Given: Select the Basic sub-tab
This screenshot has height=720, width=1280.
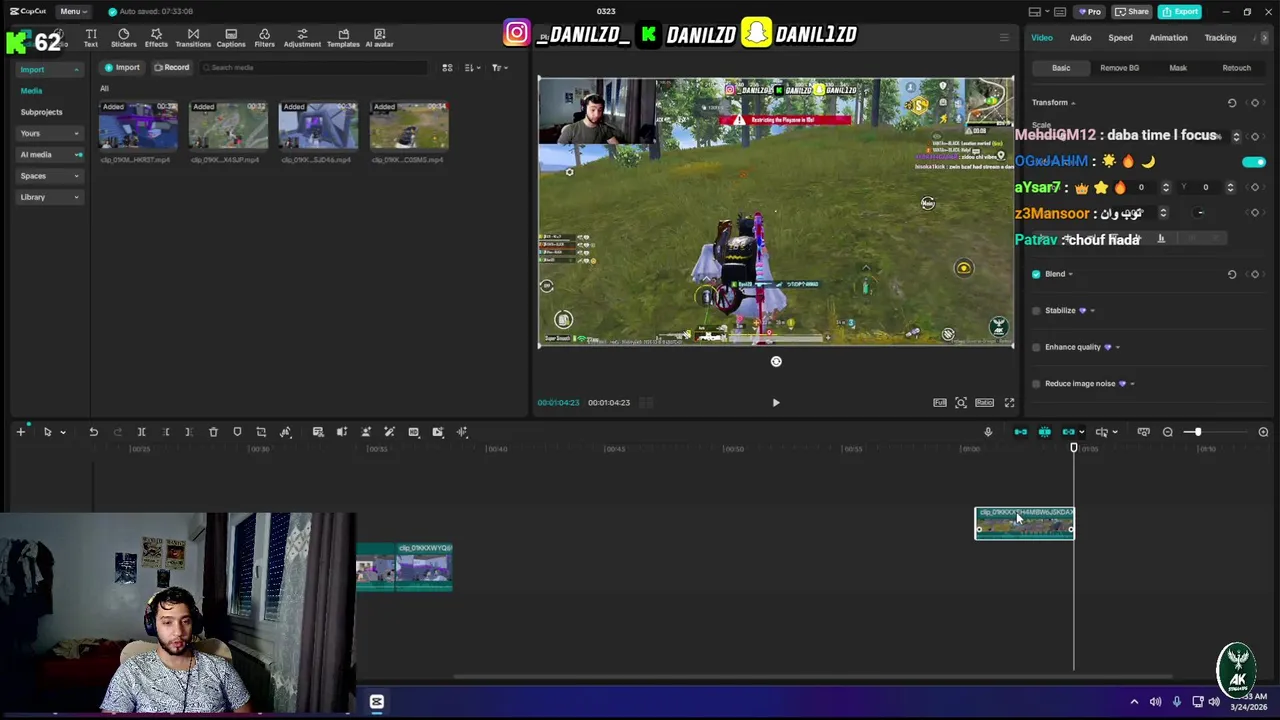Looking at the screenshot, I should click(x=1061, y=68).
